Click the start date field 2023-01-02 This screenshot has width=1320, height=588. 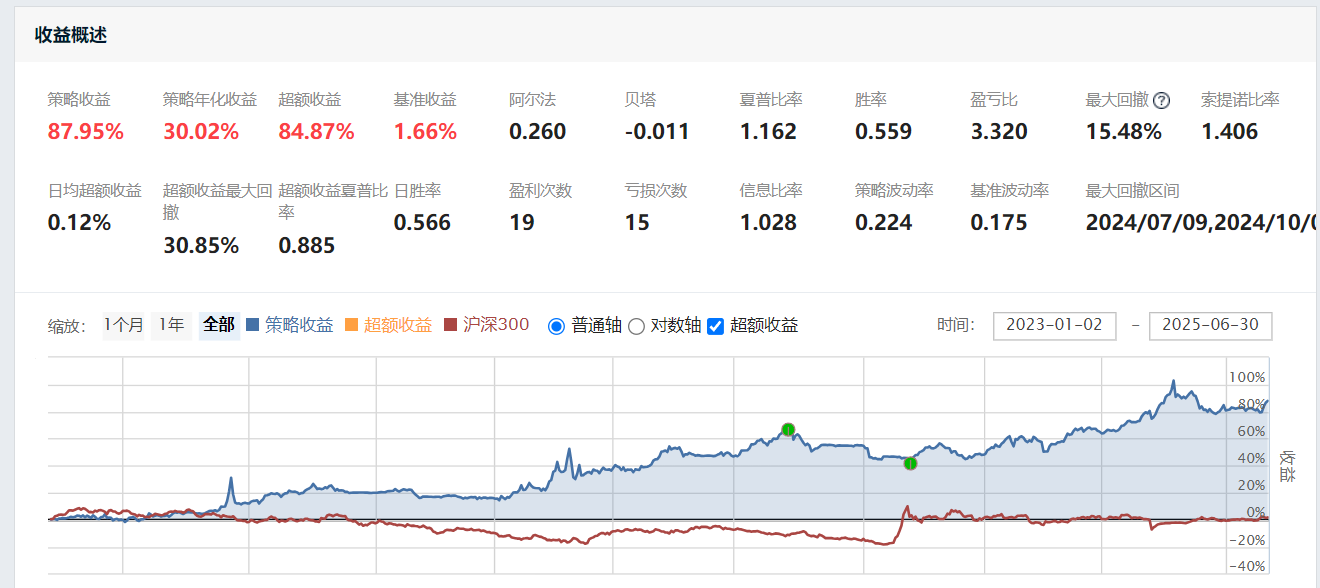1054,326
